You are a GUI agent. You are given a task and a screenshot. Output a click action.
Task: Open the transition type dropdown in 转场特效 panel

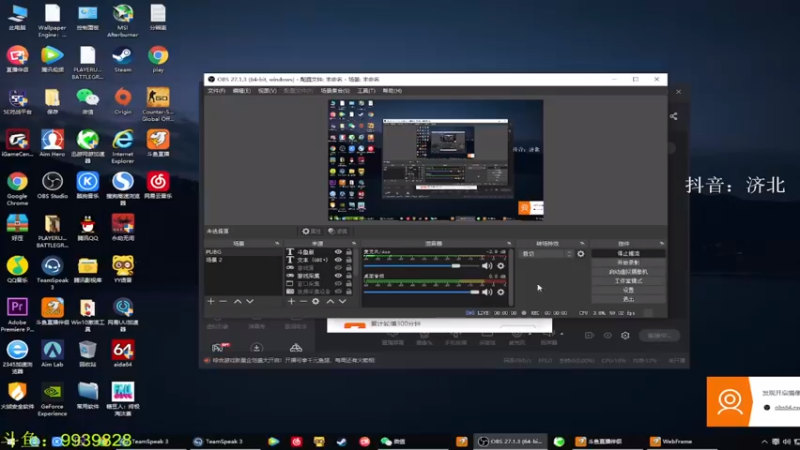click(x=546, y=254)
